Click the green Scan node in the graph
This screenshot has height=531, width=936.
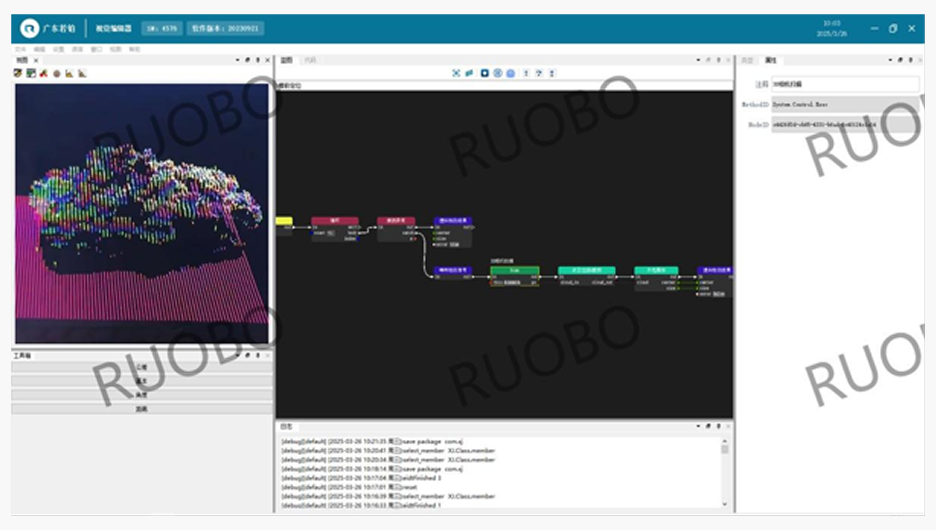(x=514, y=271)
